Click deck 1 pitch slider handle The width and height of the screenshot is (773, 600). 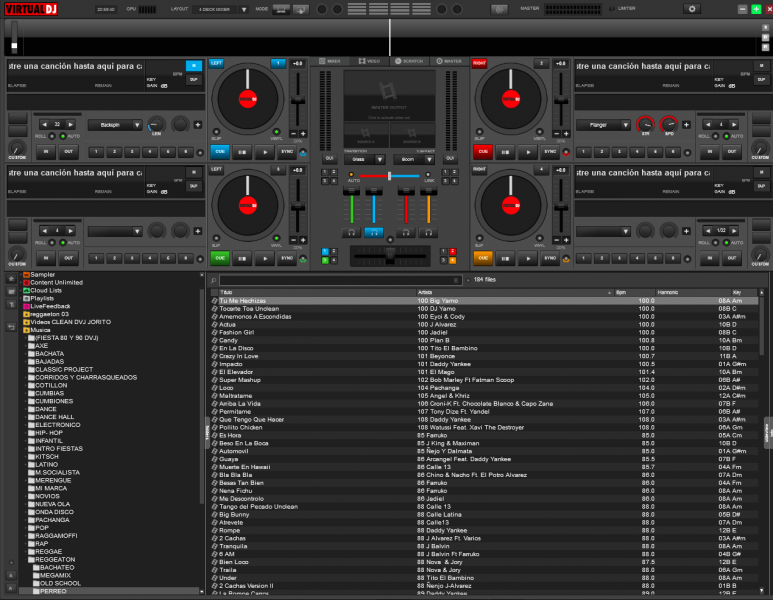(x=298, y=101)
